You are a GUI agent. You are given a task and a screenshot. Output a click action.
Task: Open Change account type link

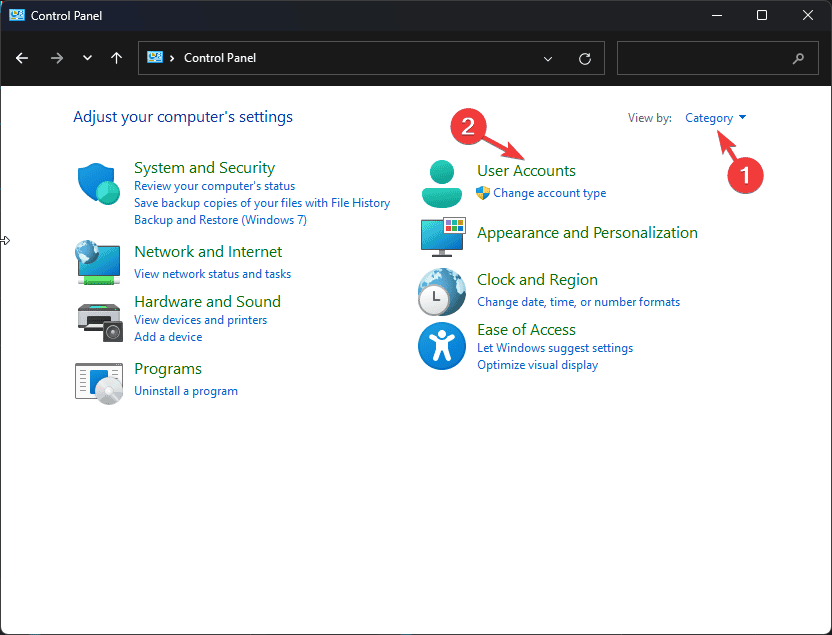click(x=549, y=193)
